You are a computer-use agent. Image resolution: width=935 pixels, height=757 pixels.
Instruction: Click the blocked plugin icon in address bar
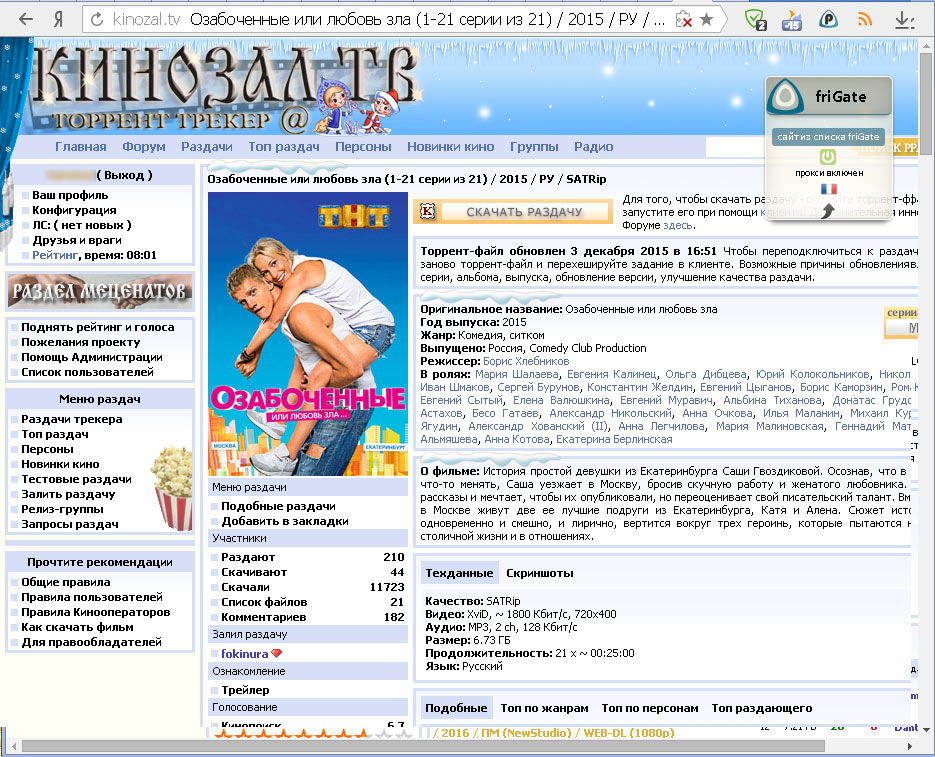click(x=683, y=20)
